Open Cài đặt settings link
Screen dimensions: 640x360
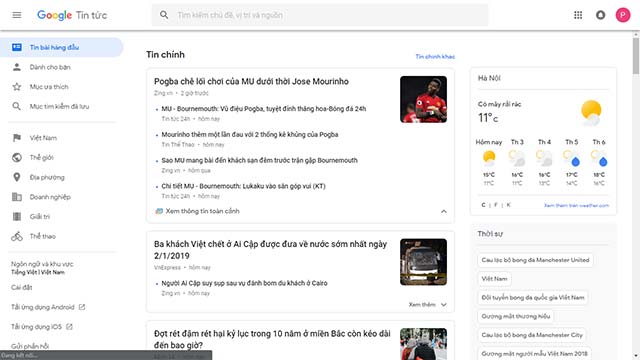tap(22, 287)
